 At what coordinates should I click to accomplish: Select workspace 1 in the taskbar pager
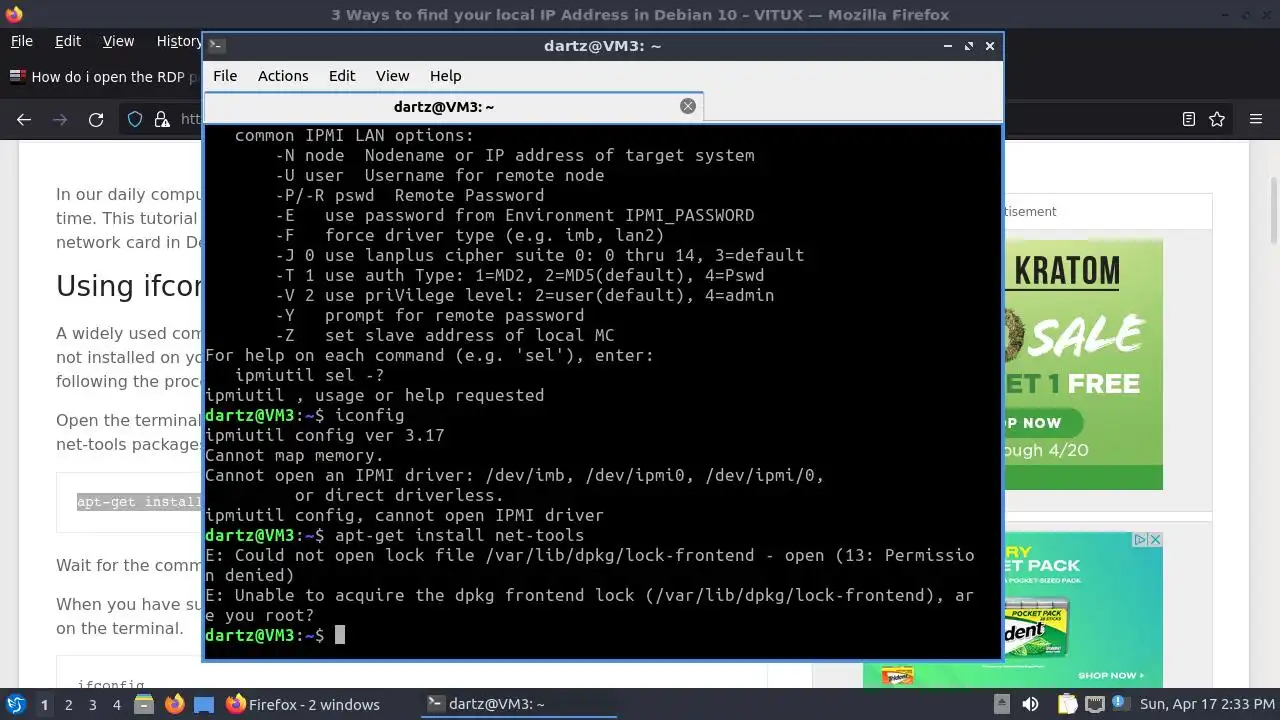(x=44, y=704)
